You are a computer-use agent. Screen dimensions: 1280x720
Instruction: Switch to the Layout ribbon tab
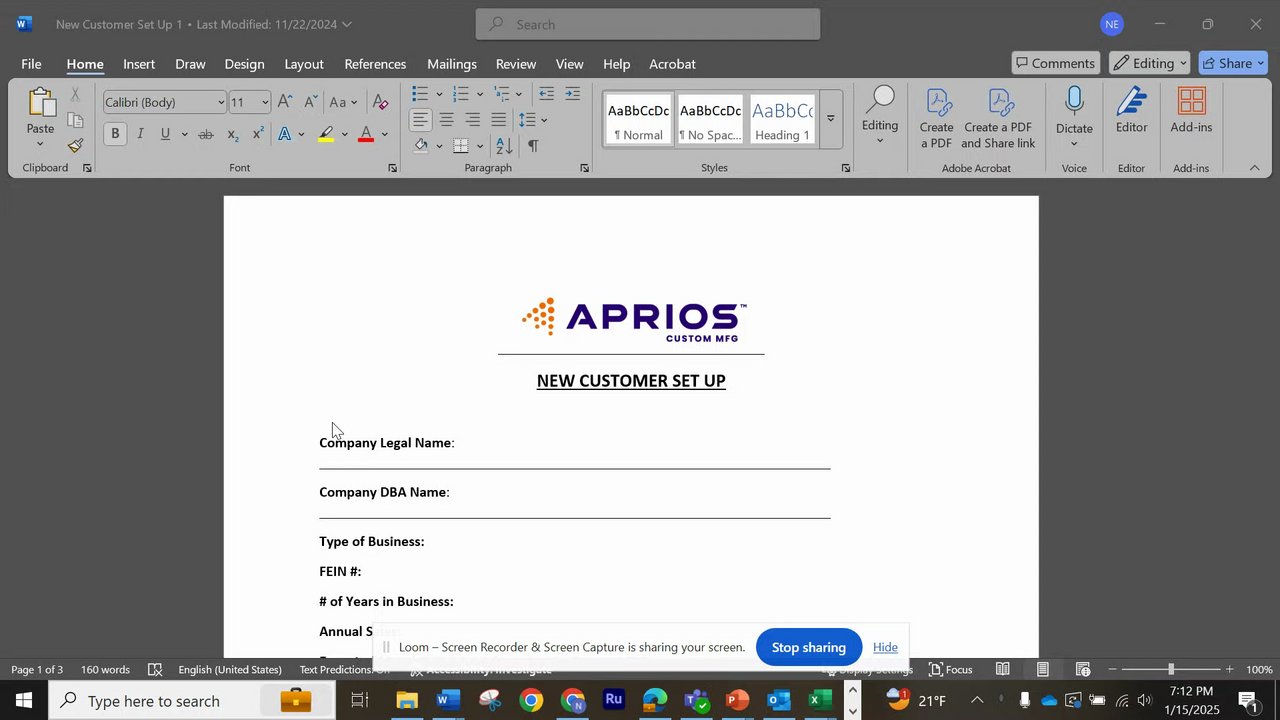pos(304,64)
